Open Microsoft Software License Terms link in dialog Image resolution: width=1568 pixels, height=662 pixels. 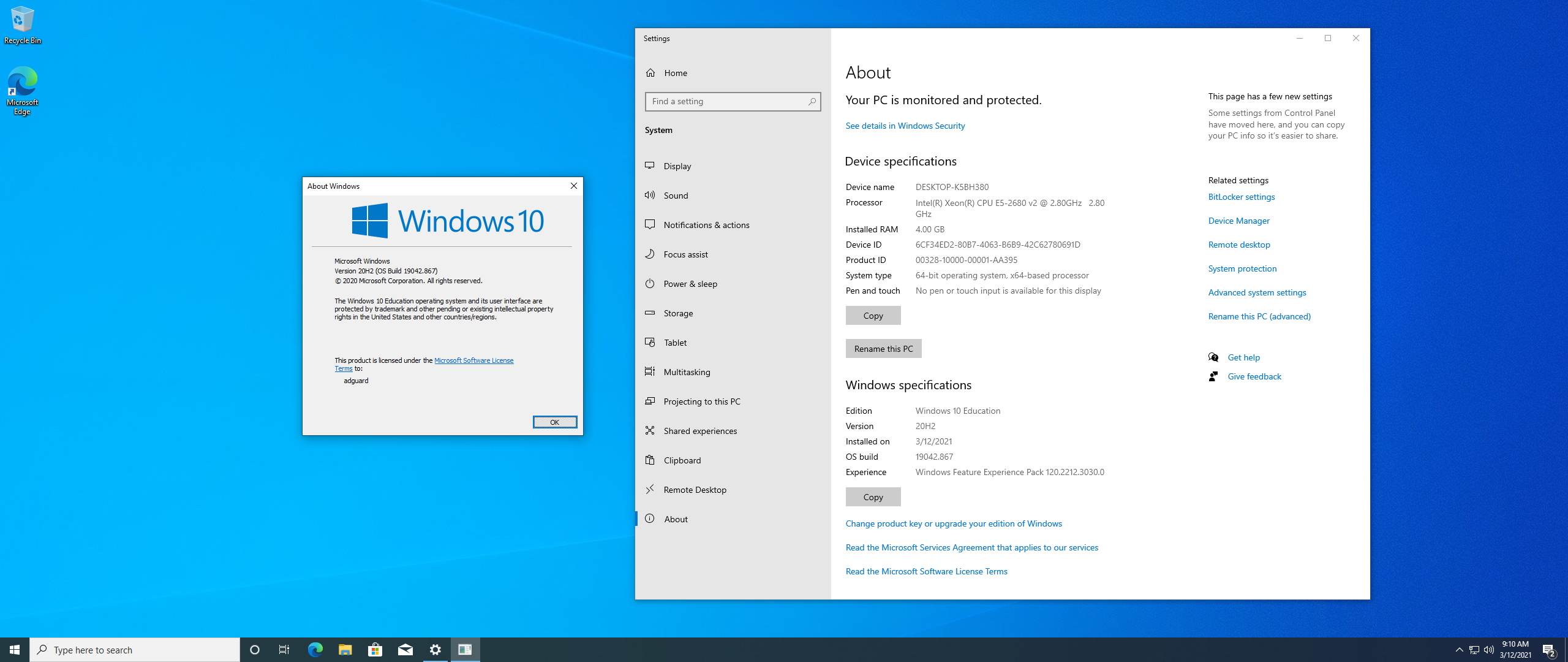tap(473, 360)
